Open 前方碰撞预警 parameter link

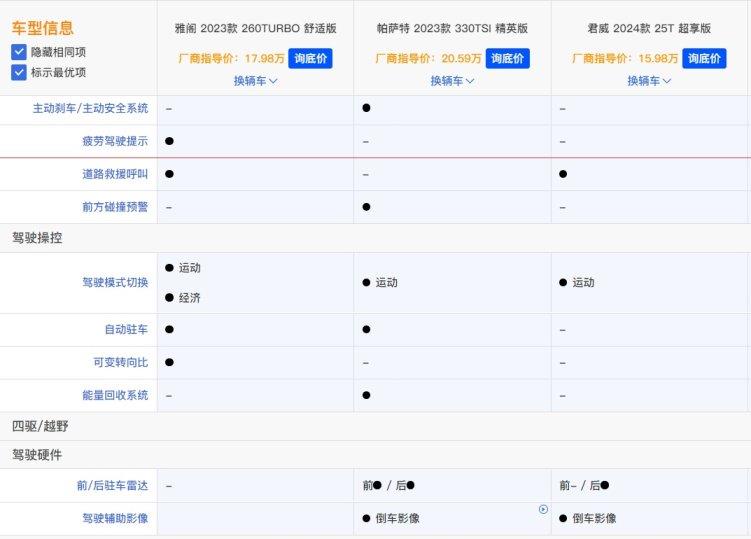(115, 207)
